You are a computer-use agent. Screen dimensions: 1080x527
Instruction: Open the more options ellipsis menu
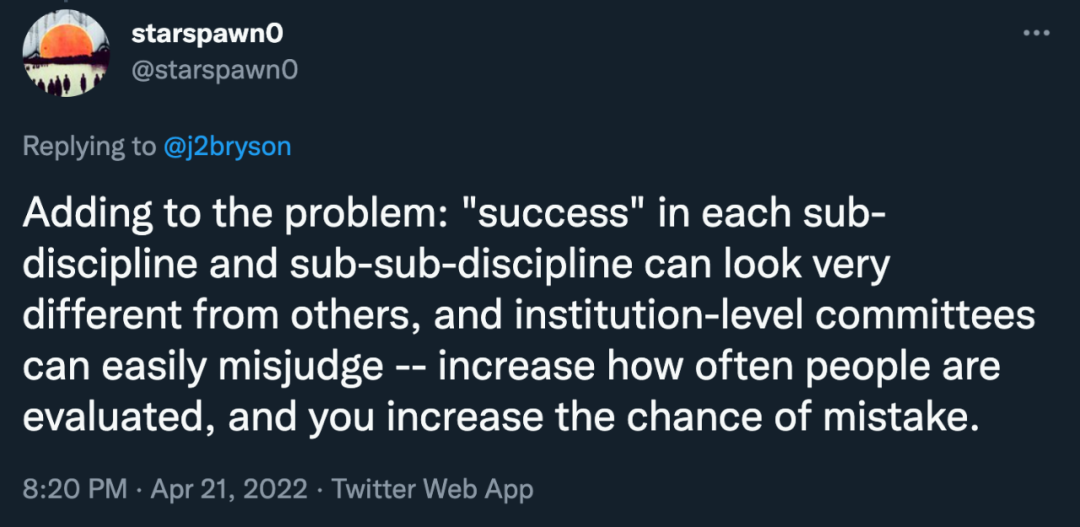pos(1036,32)
